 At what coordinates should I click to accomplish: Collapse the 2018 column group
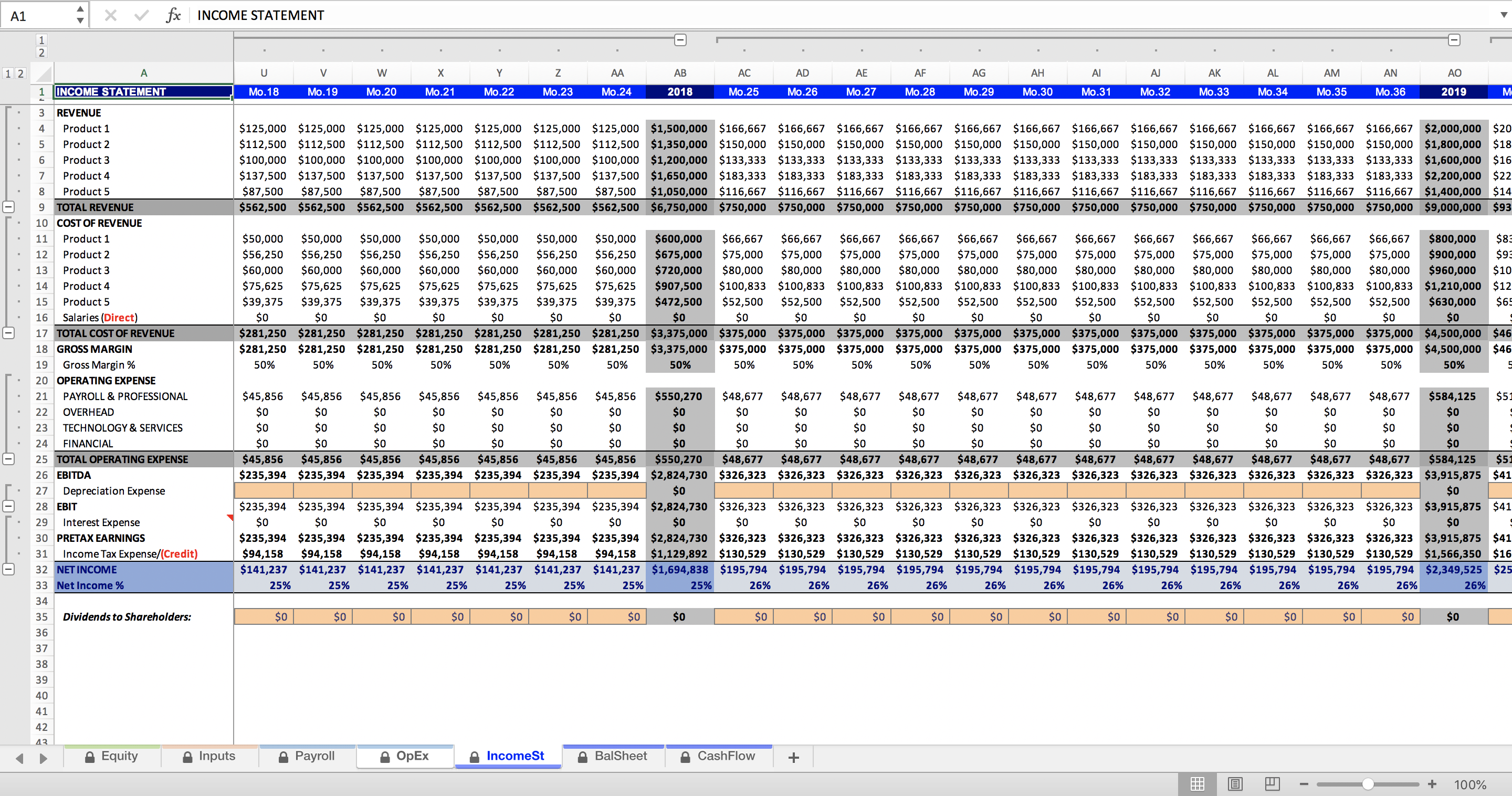[680, 40]
